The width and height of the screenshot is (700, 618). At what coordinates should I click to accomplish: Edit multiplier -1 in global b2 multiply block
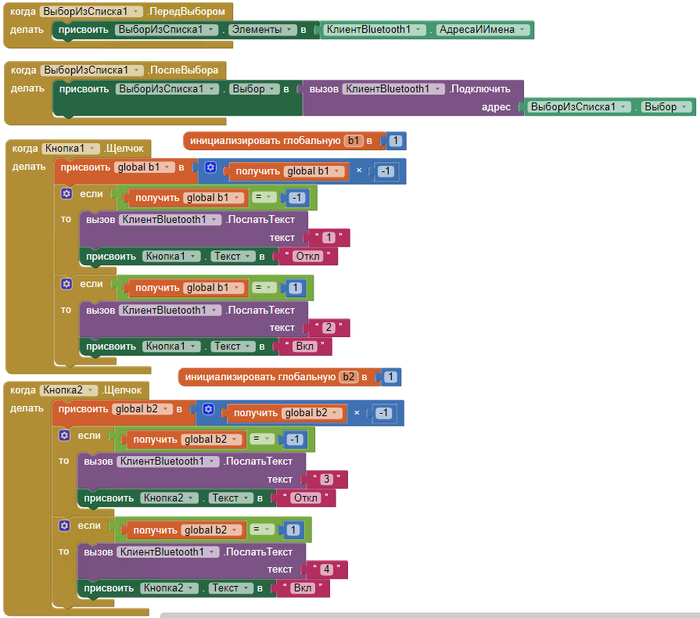point(383,413)
